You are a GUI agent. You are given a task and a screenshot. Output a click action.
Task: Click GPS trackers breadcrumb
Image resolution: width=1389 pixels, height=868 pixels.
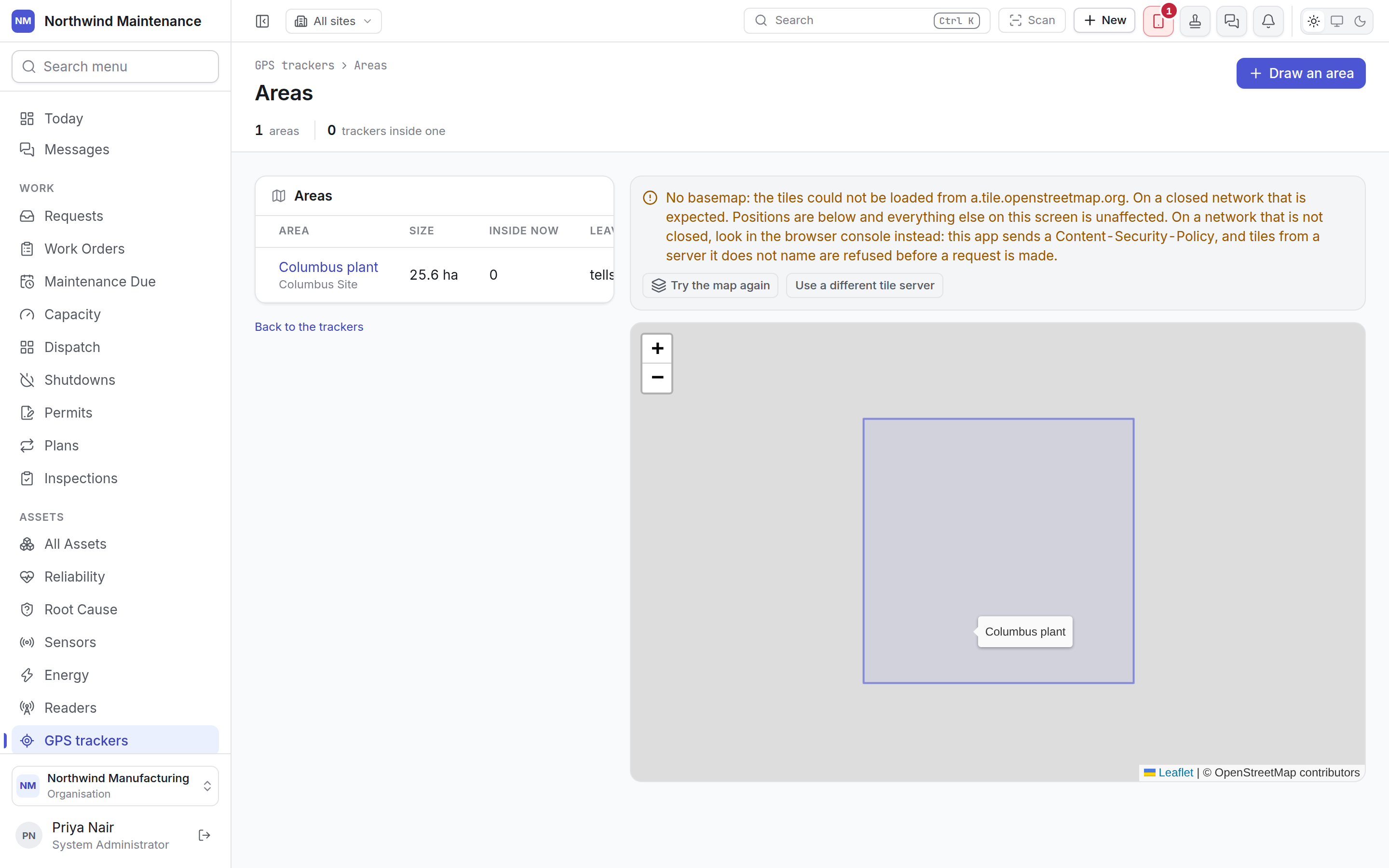pyautogui.click(x=295, y=66)
